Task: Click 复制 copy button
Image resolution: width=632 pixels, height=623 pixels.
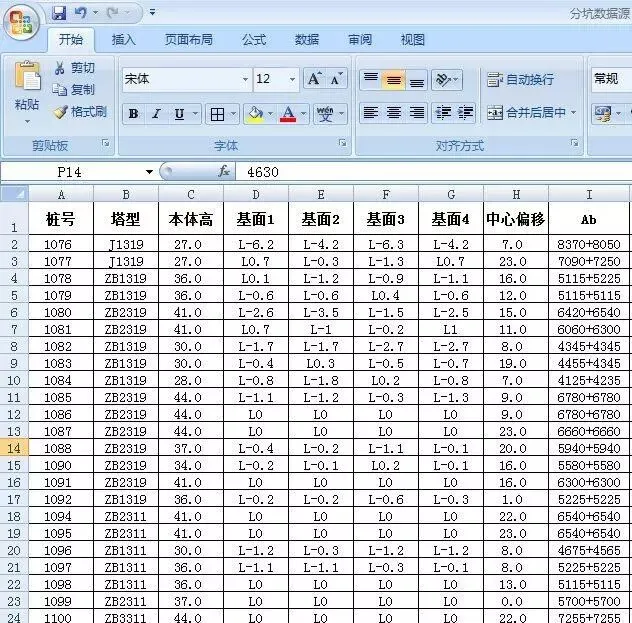Action: (74, 89)
